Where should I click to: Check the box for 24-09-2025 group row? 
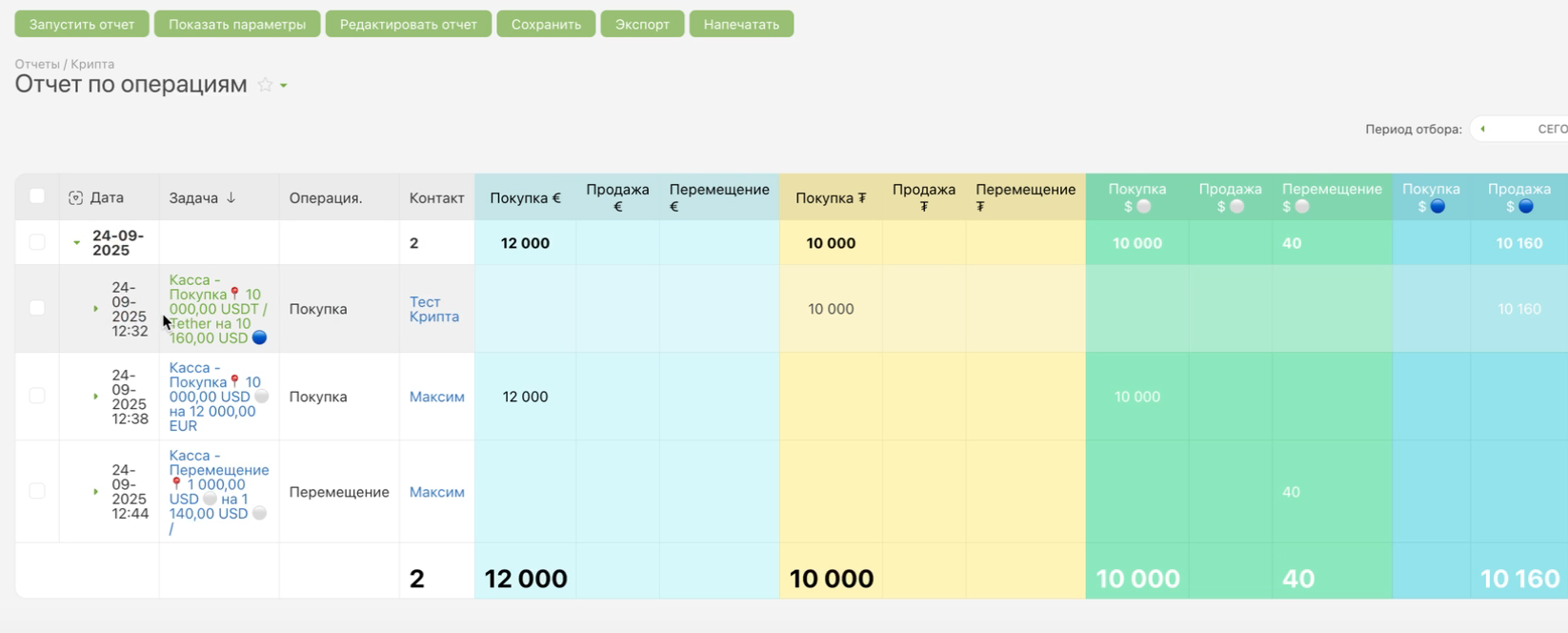click(37, 242)
